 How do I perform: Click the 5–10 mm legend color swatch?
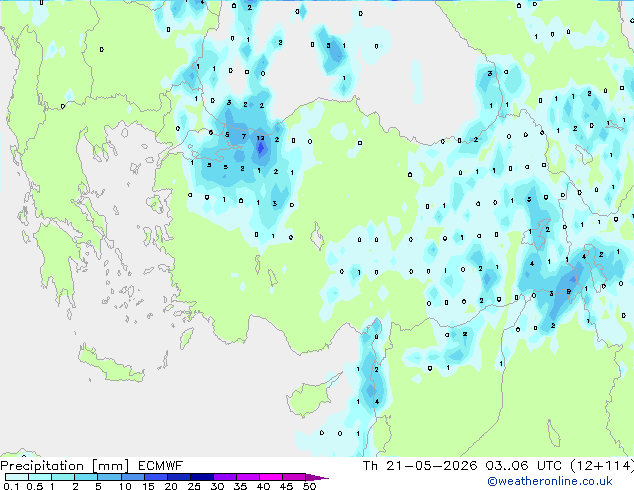[x=109, y=477]
